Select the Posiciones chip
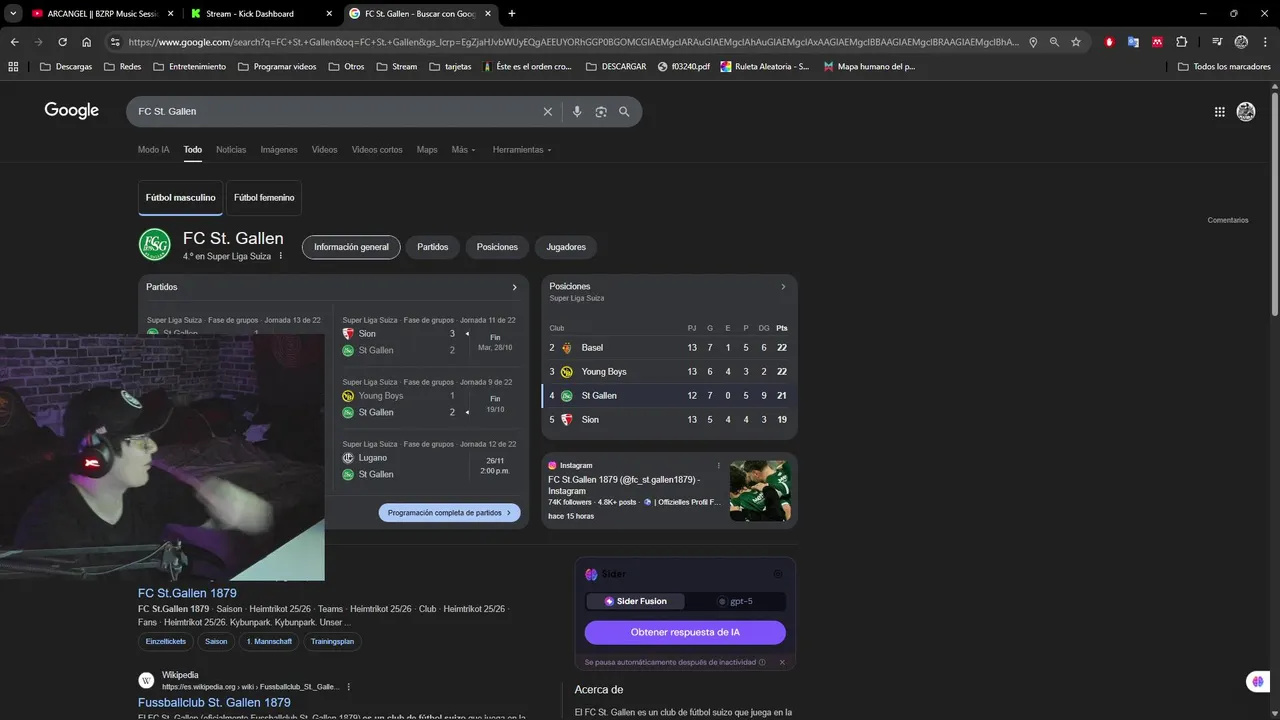Viewport: 1280px width, 720px height. click(x=497, y=247)
